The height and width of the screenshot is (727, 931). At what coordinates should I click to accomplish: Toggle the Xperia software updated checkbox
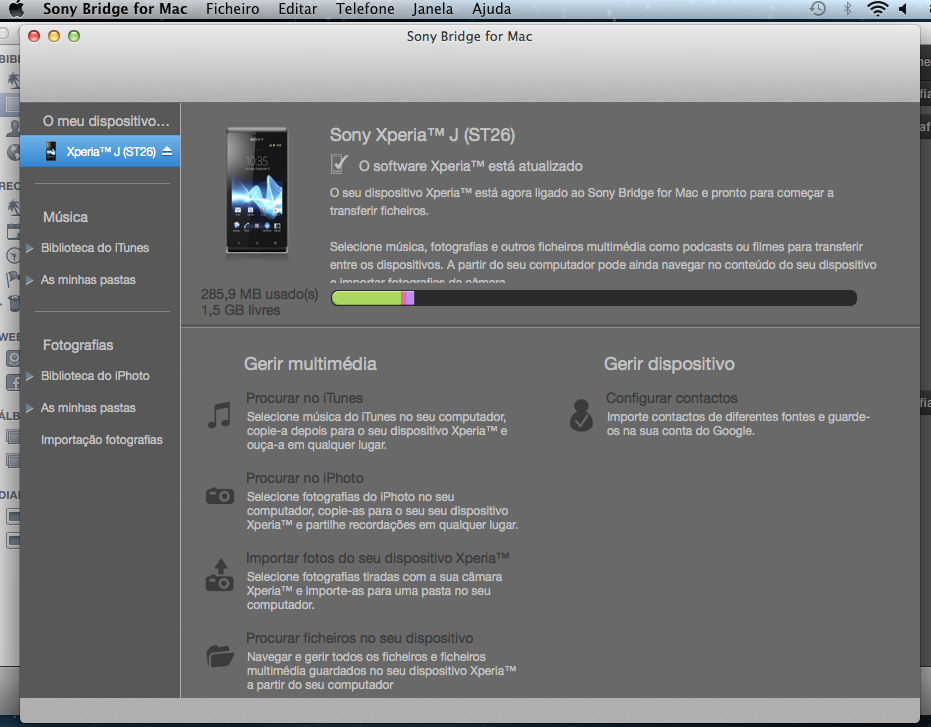tap(340, 164)
